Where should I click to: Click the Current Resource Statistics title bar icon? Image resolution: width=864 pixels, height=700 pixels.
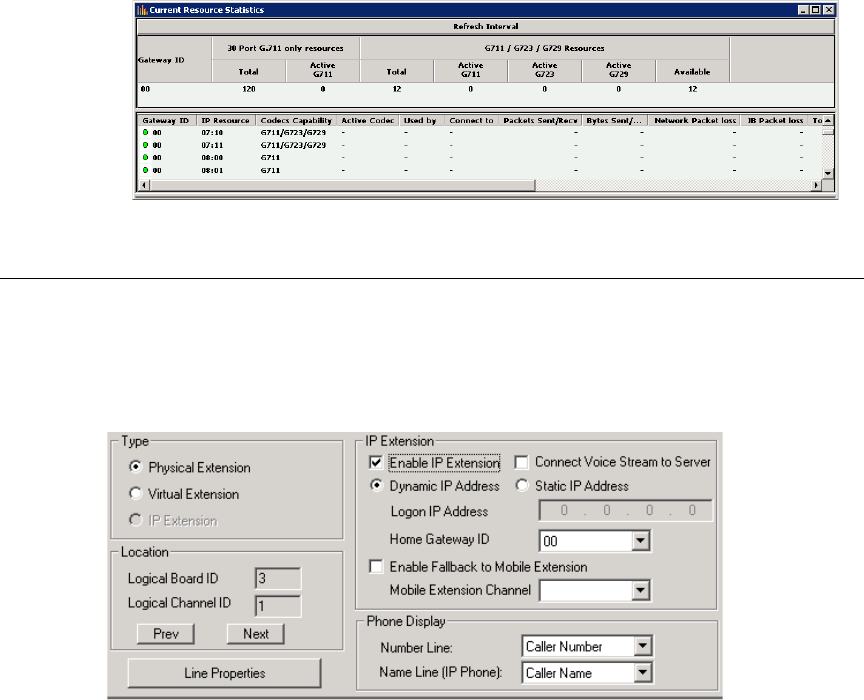point(142,10)
